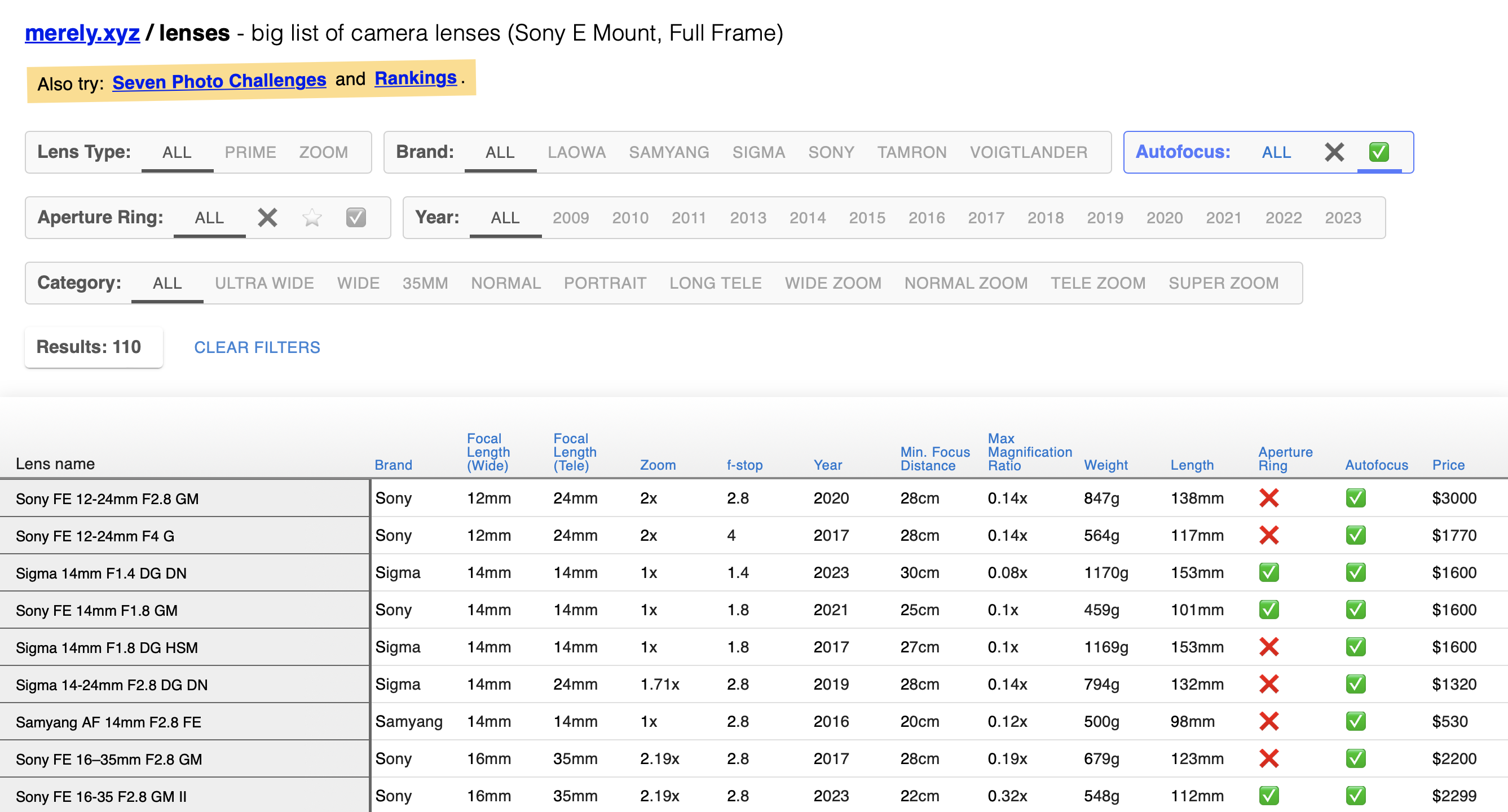
Task: Filter Category by NORMAL
Action: tap(506, 283)
